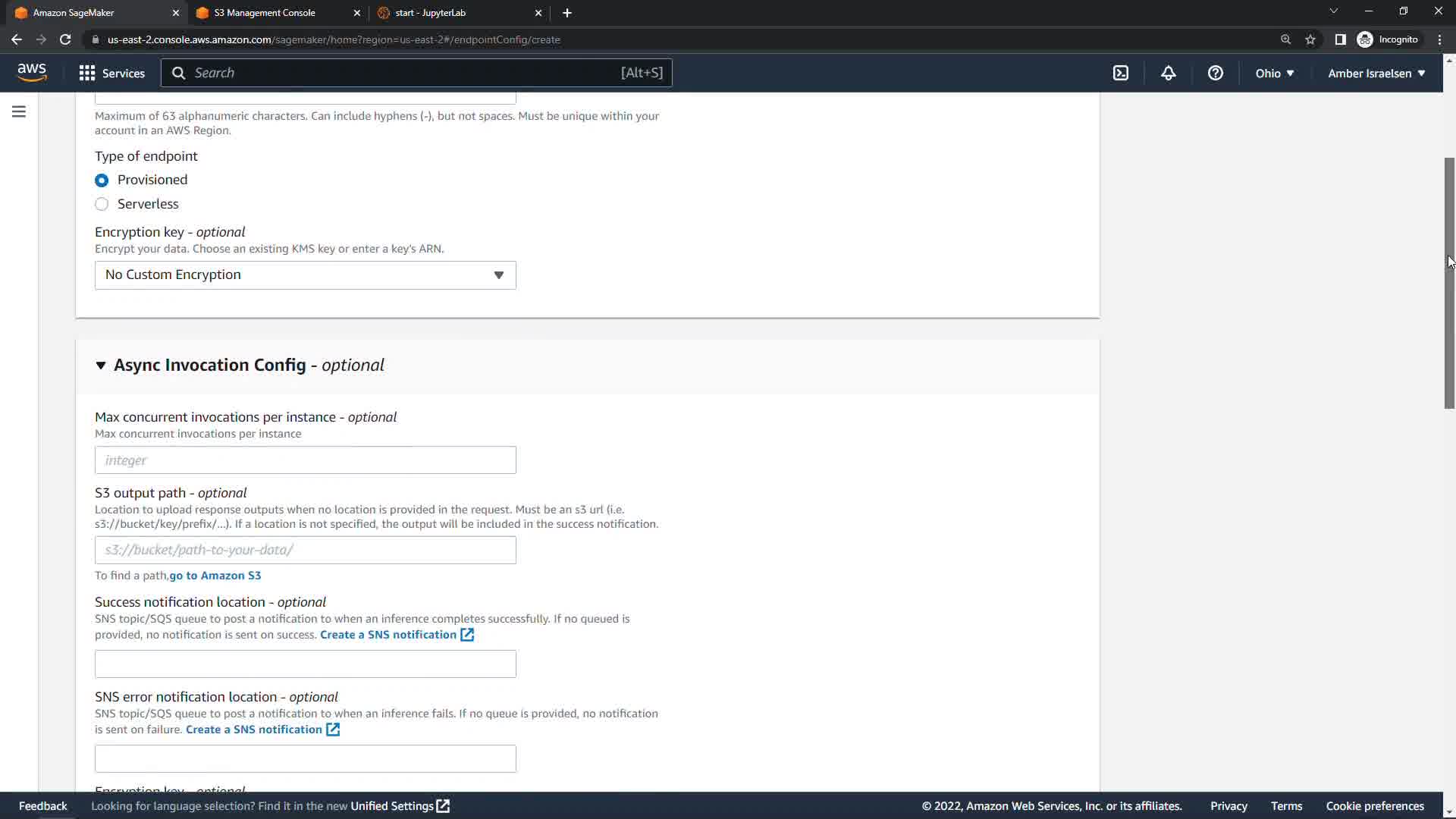This screenshot has height=819, width=1456.
Task: Select the Provisioned endpoint type
Action: pyautogui.click(x=102, y=180)
